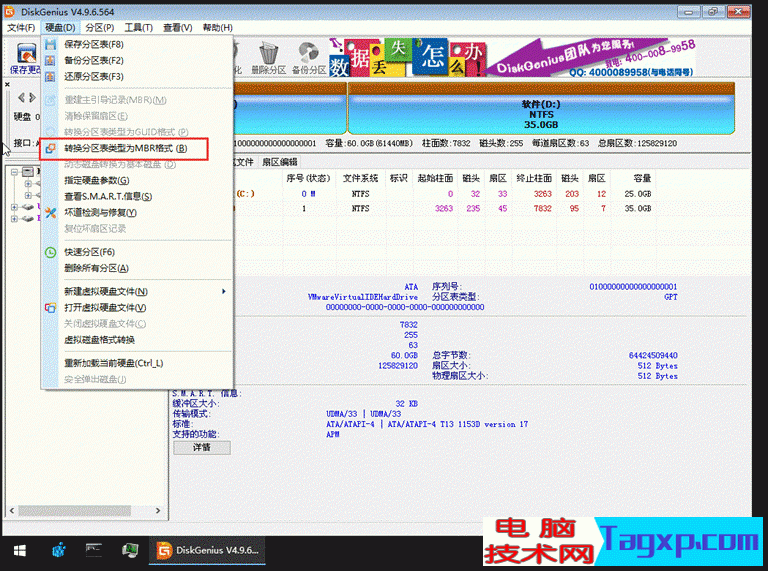768x571 pixels.
Task: Click the 保存更改 toolbar icon
Action: point(25,58)
